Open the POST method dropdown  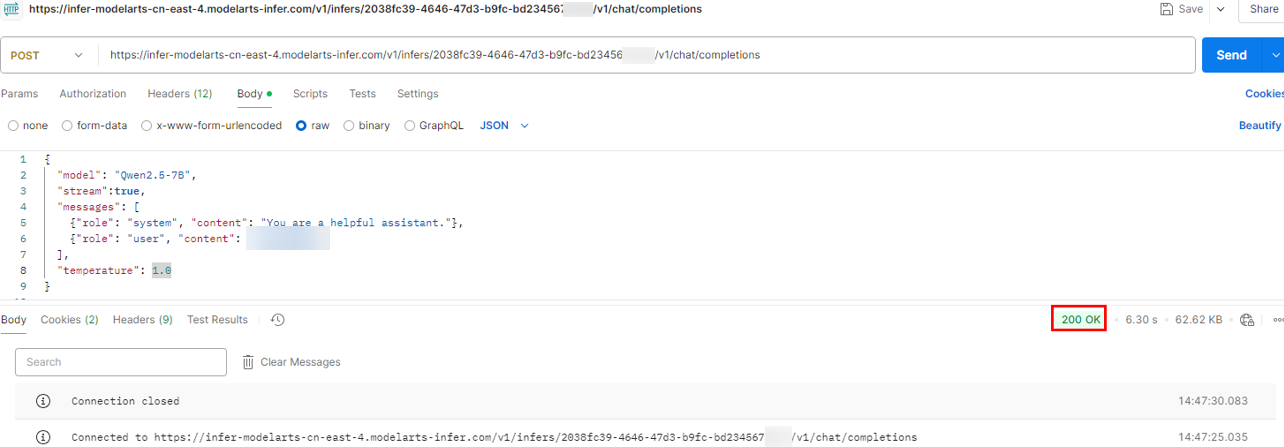point(47,56)
